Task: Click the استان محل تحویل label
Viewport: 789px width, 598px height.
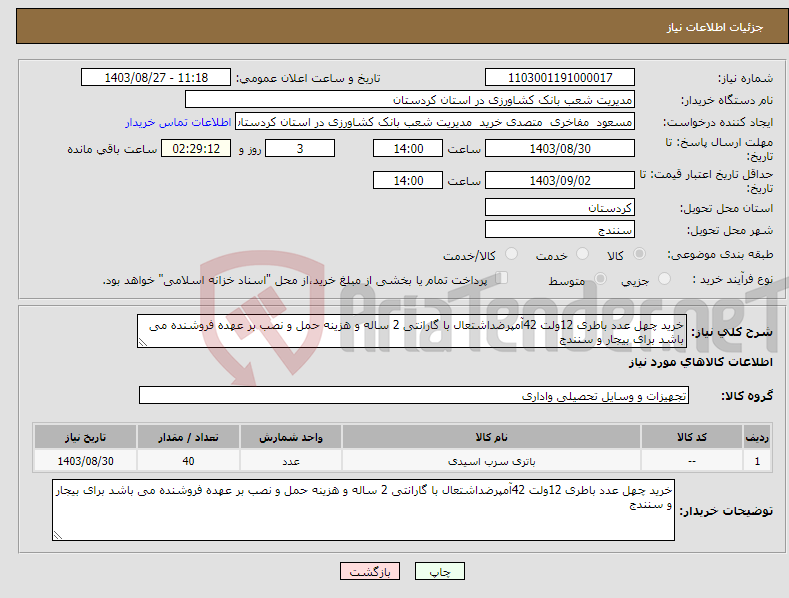Action: tap(726, 208)
